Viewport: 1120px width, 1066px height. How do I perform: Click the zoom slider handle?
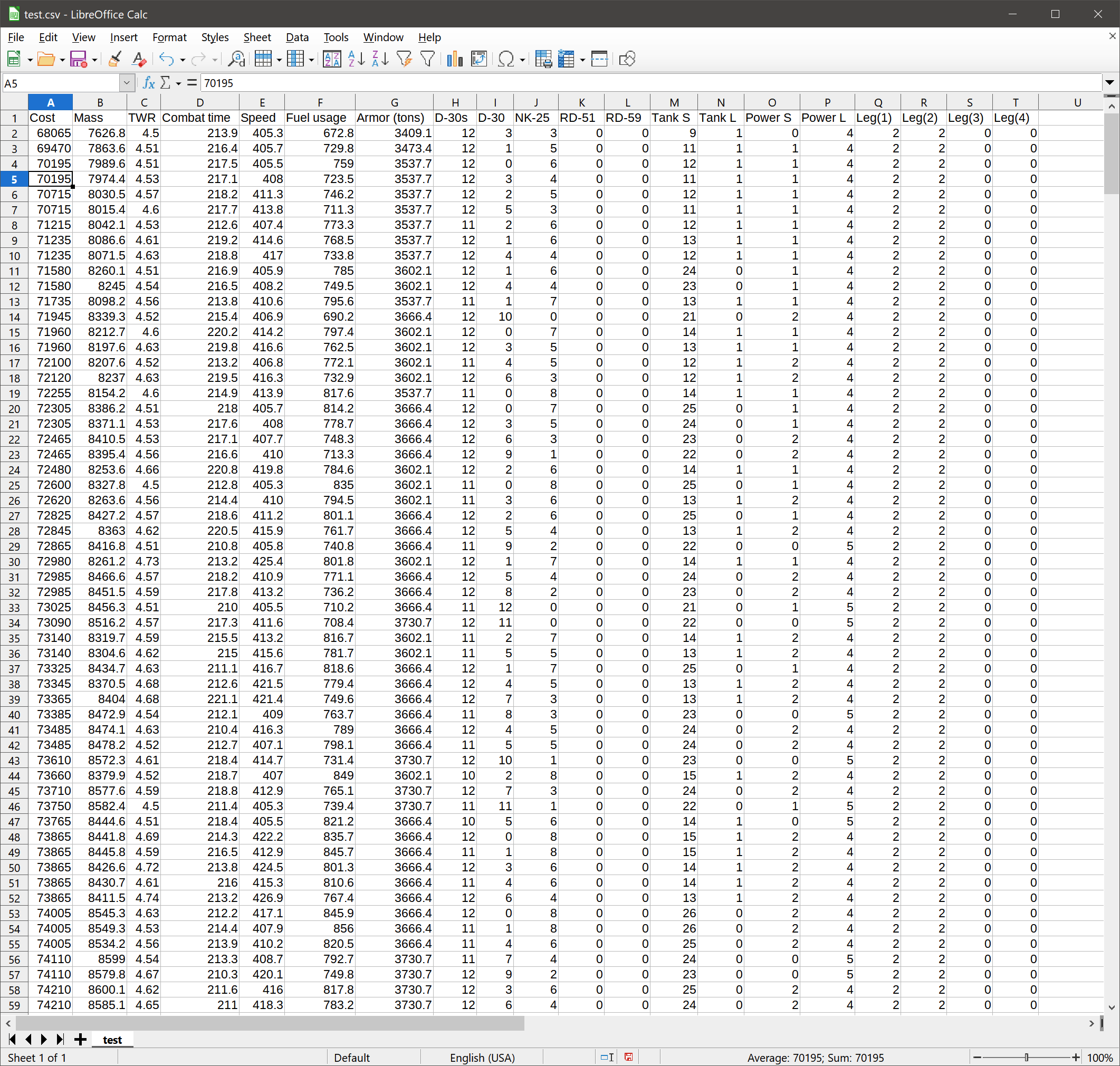pos(1026,1058)
